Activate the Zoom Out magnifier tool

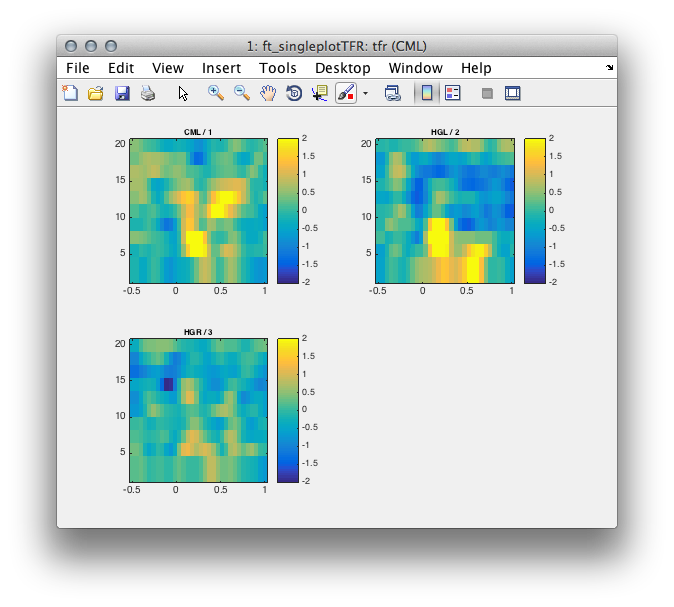(x=242, y=93)
